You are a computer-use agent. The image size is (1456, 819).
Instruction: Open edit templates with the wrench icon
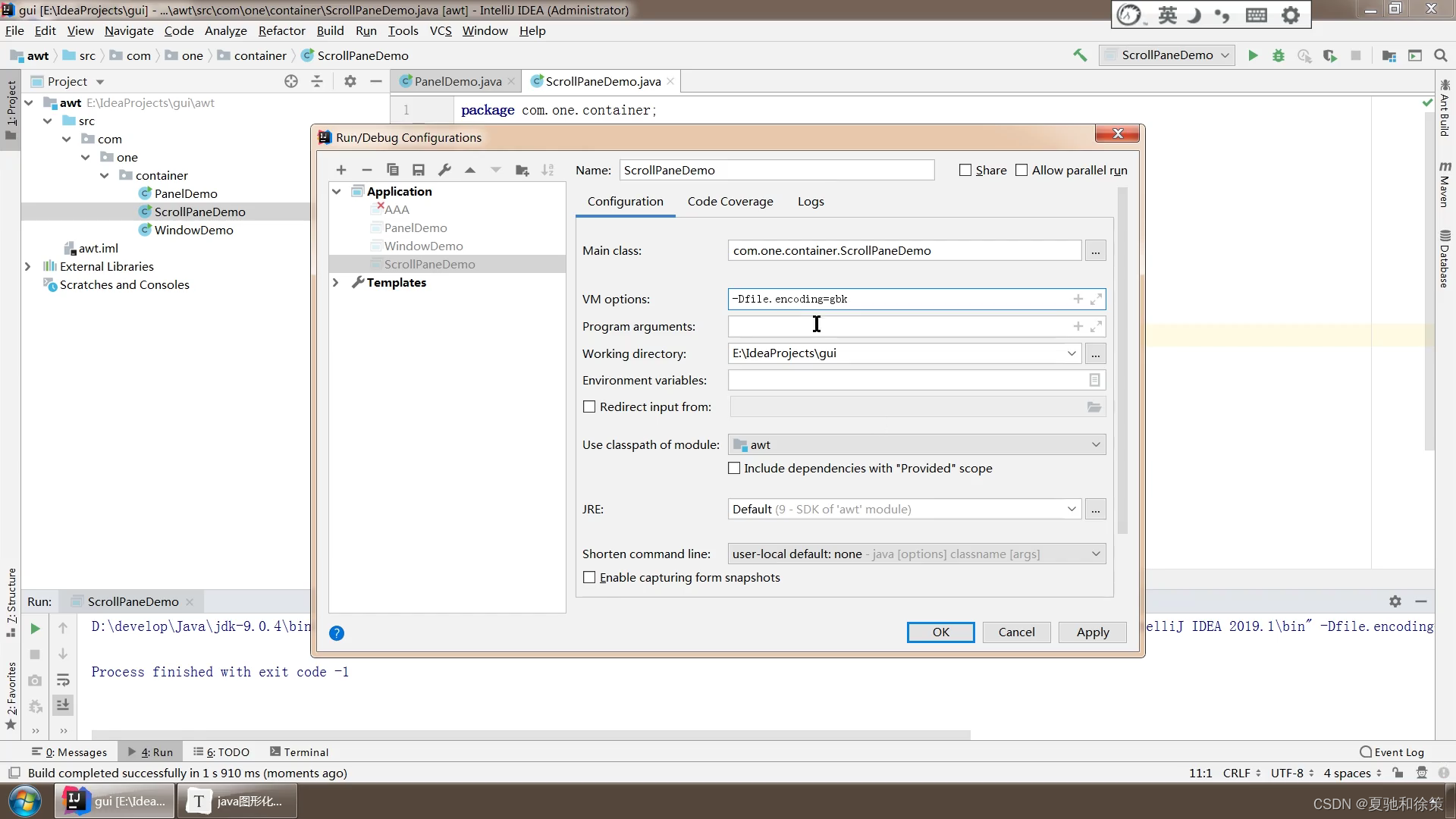coord(444,170)
